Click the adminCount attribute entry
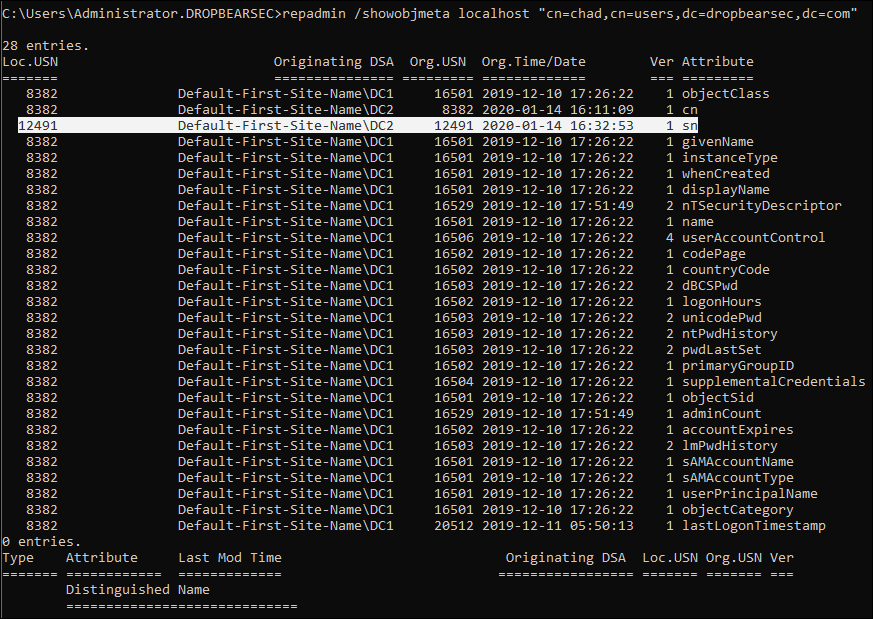This screenshot has width=873, height=619. (722, 414)
